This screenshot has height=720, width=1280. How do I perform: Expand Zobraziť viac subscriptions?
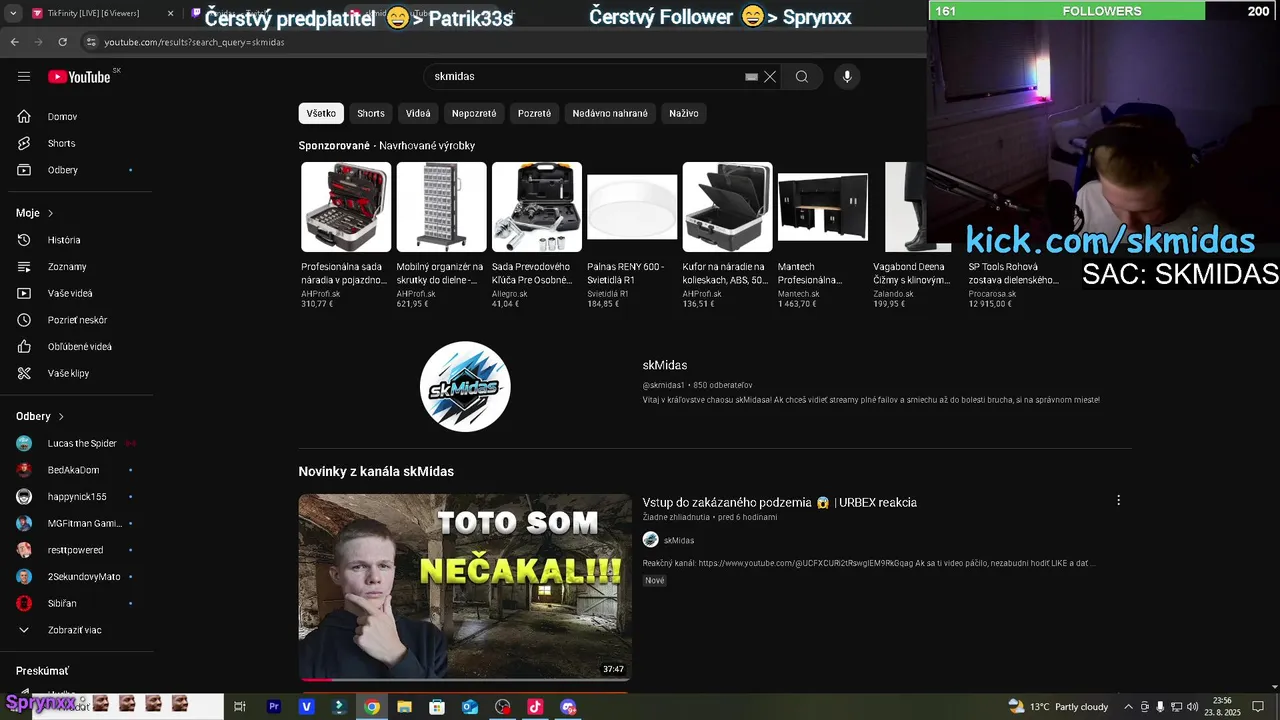click(x=76, y=630)
